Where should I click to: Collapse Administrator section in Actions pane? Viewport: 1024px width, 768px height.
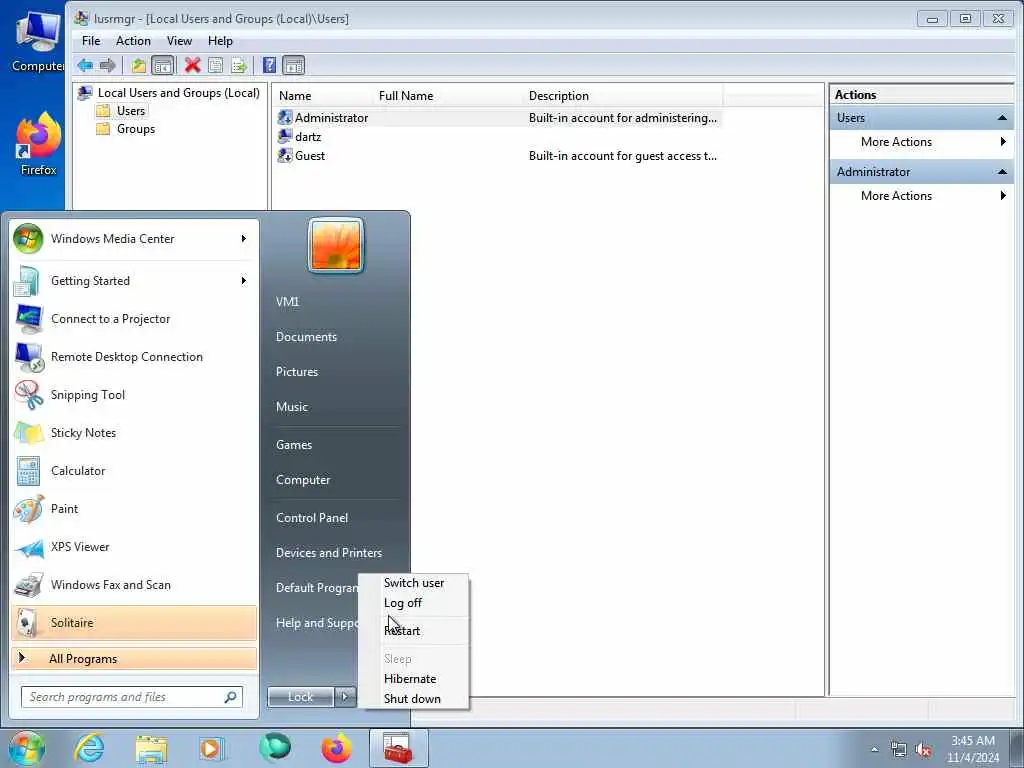point(1002,172)
